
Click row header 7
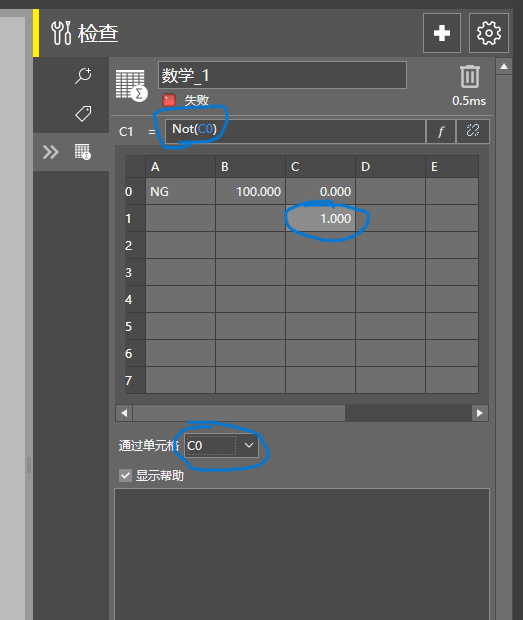135,380
